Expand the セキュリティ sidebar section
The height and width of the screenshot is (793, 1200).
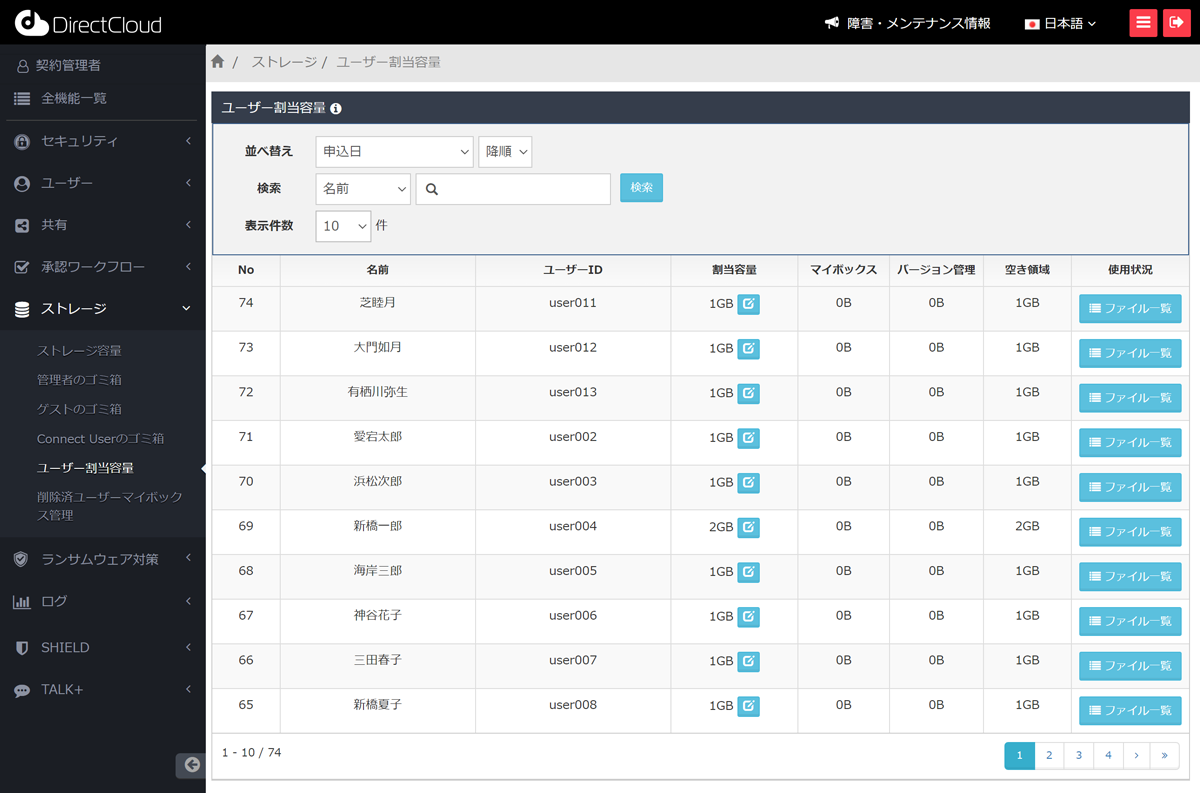(103, 141)
